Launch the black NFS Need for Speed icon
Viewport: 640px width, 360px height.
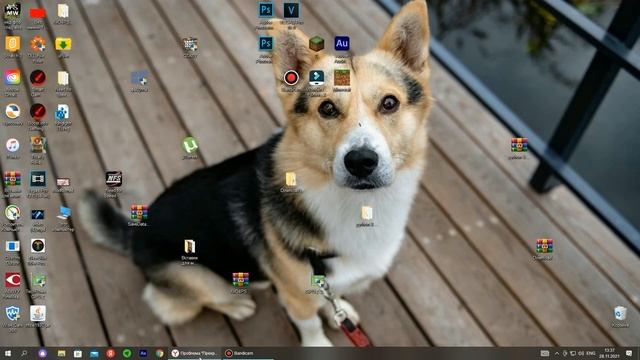[x=113, y=179]
